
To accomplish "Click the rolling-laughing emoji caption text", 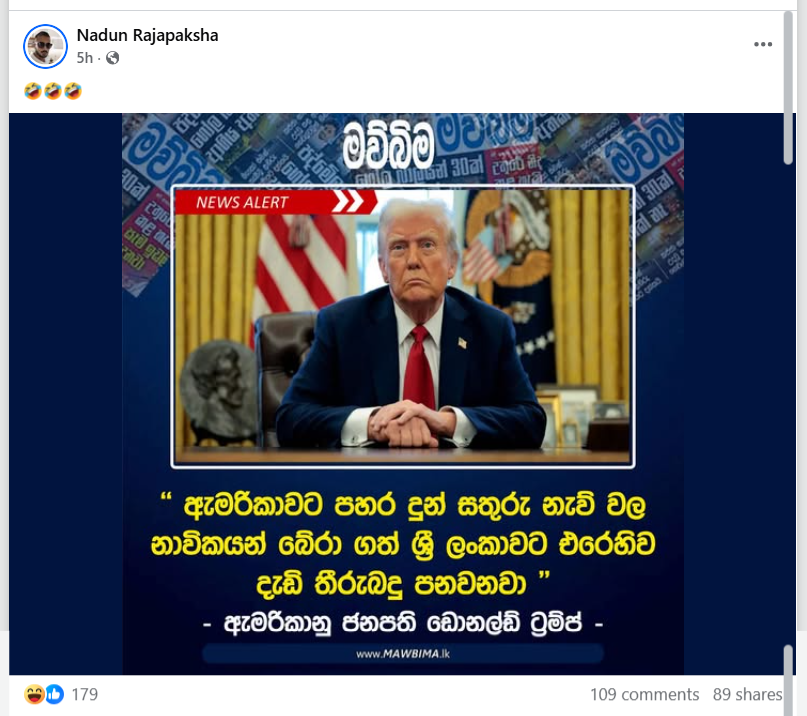I will (53, 91).
